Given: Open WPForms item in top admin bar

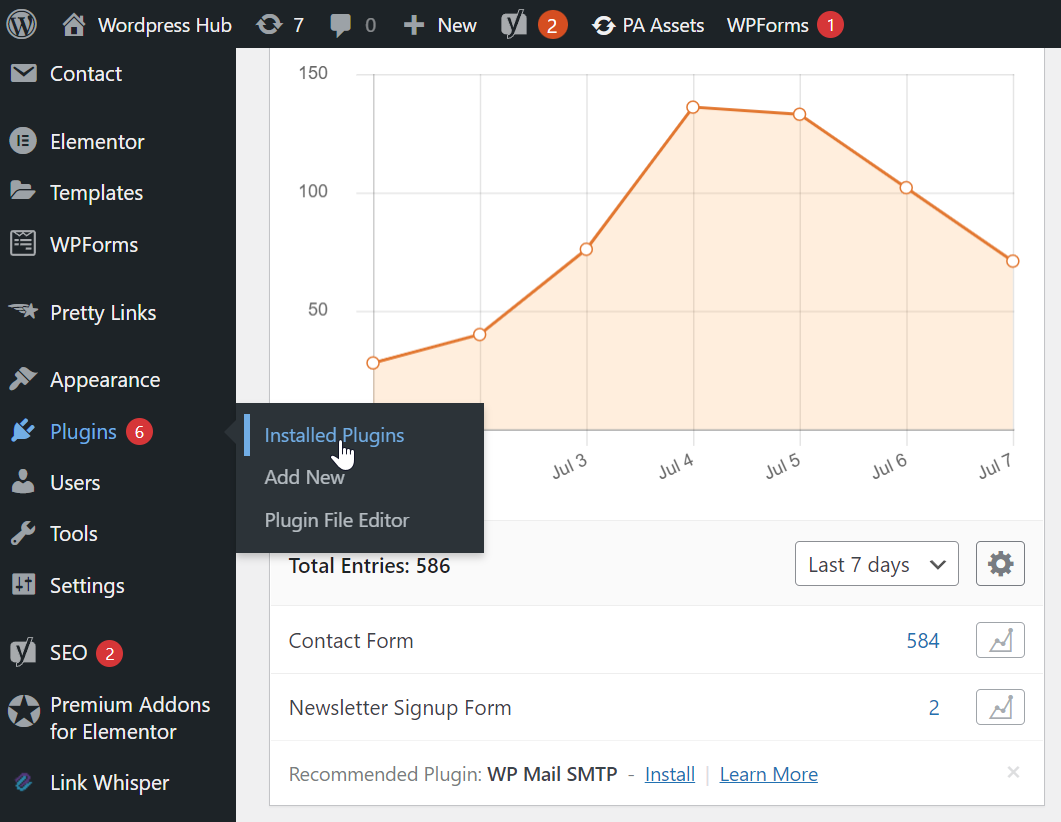Looking at the screenshot, I should [x=768, y=25].
